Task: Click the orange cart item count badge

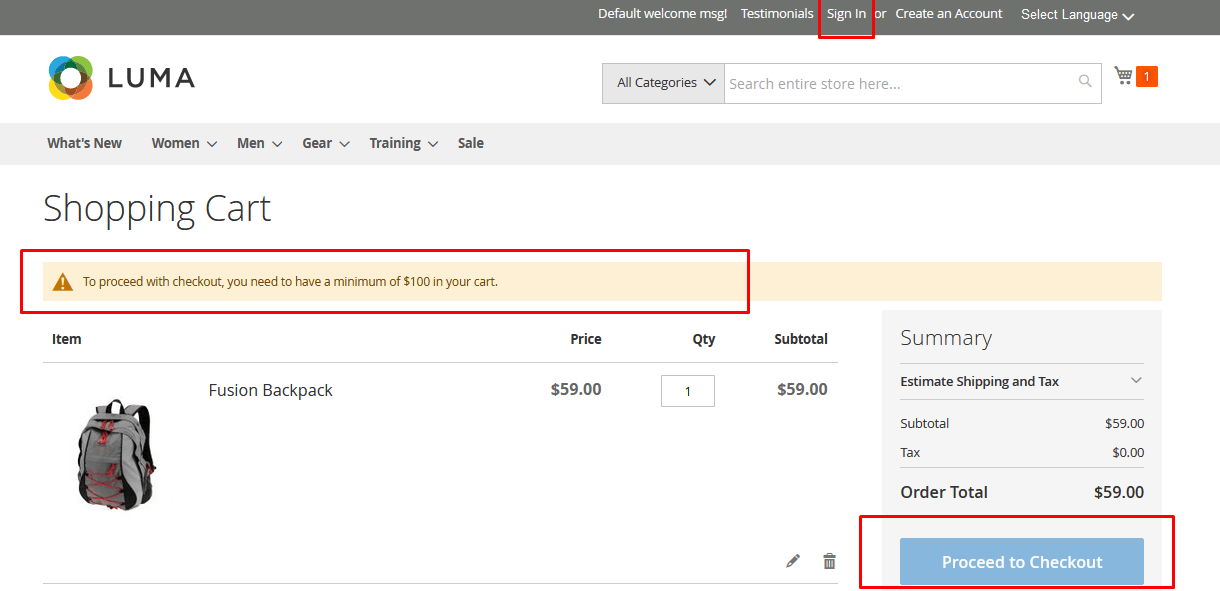Action: point(1148,75)
